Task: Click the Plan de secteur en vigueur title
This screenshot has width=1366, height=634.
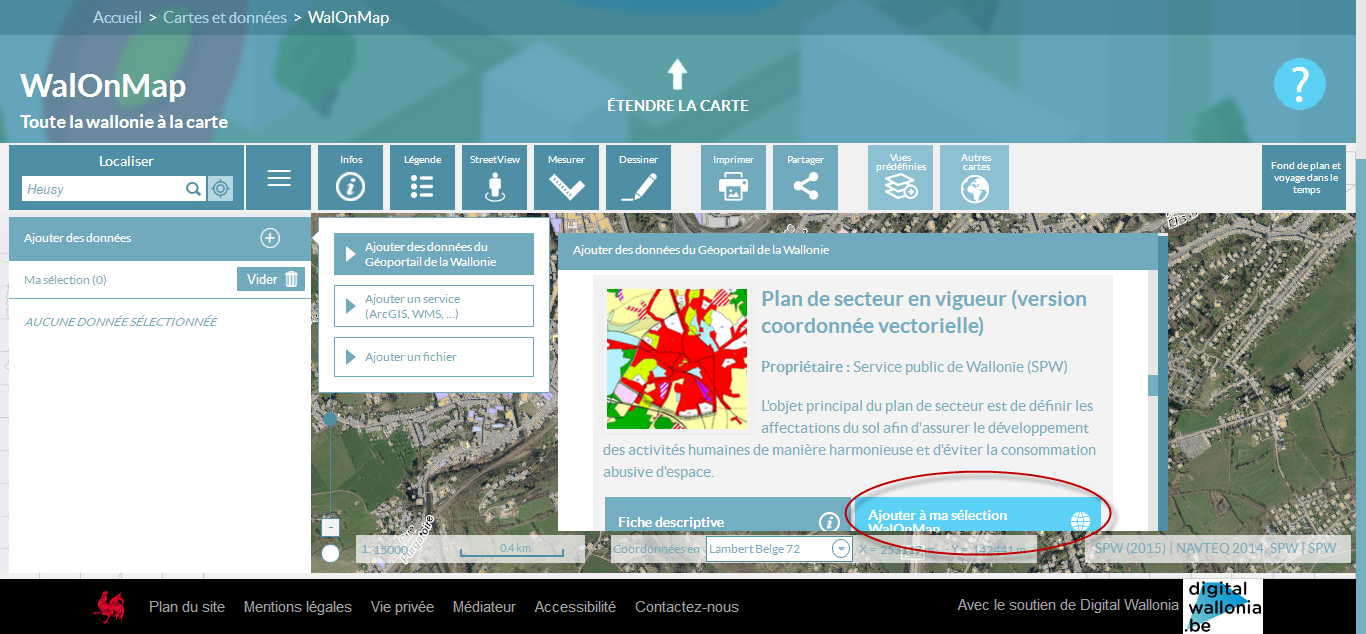Action: [x=924, y=312]
